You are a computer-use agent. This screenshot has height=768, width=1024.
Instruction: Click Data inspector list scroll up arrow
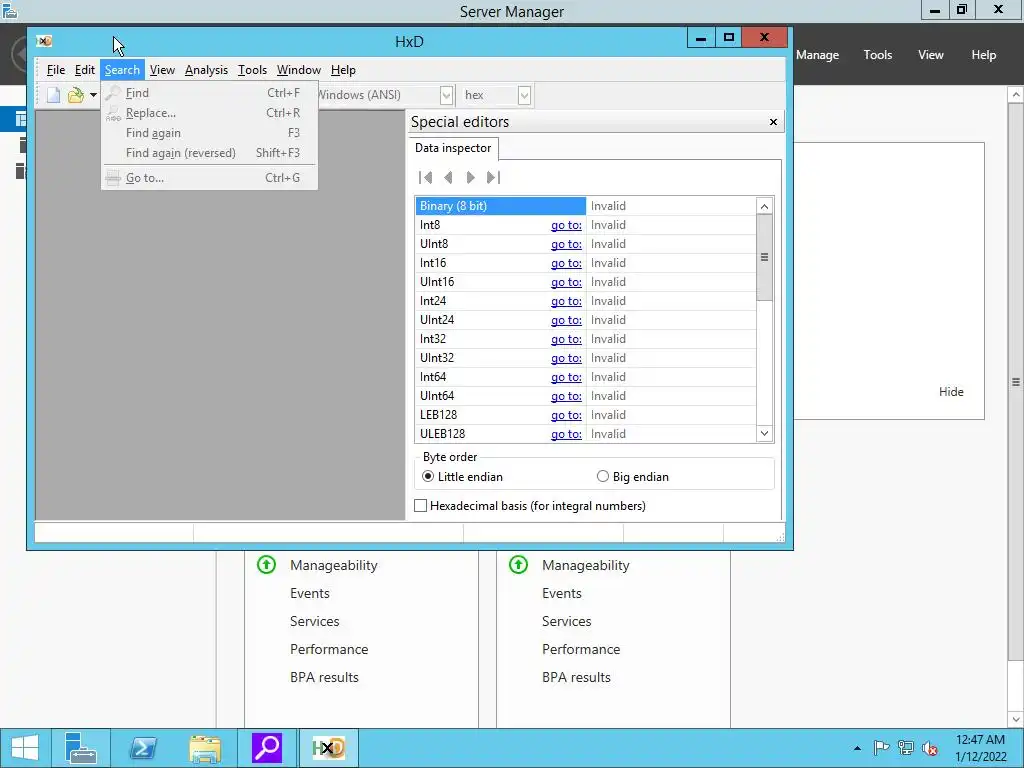(x=764, y=206)
